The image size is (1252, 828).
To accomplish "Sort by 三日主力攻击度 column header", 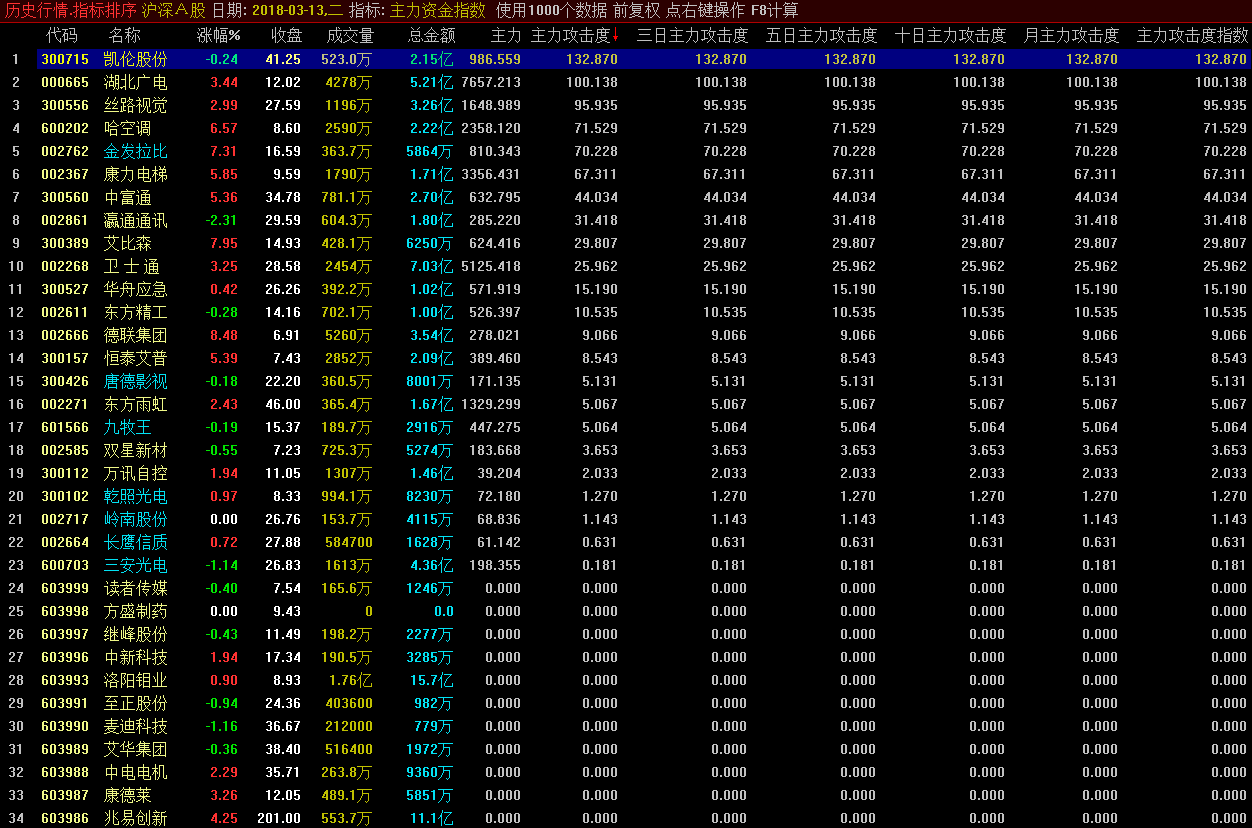I will pyautogui.click(x=692, y=36).
